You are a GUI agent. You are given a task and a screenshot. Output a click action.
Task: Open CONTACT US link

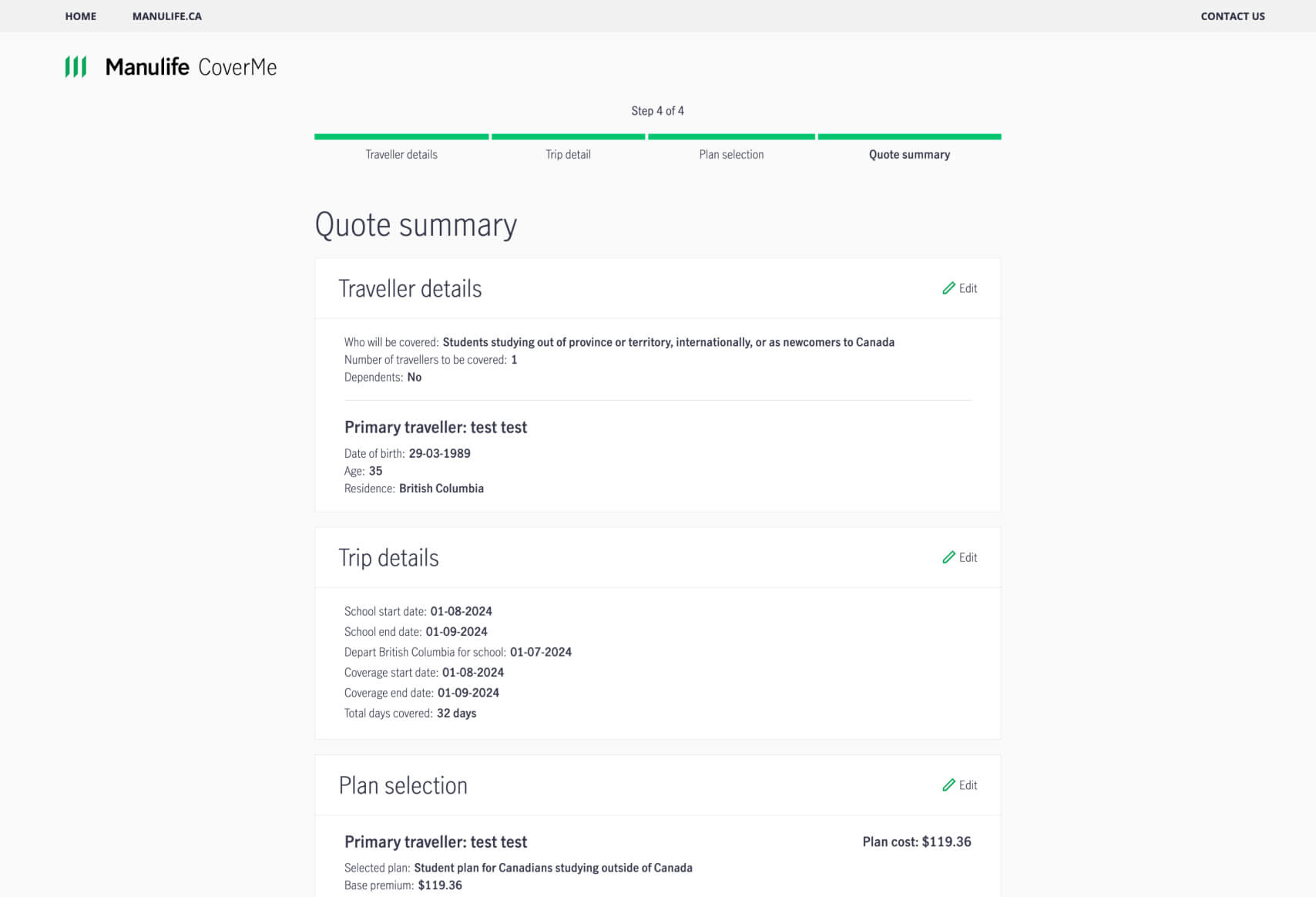(1232, 16)
